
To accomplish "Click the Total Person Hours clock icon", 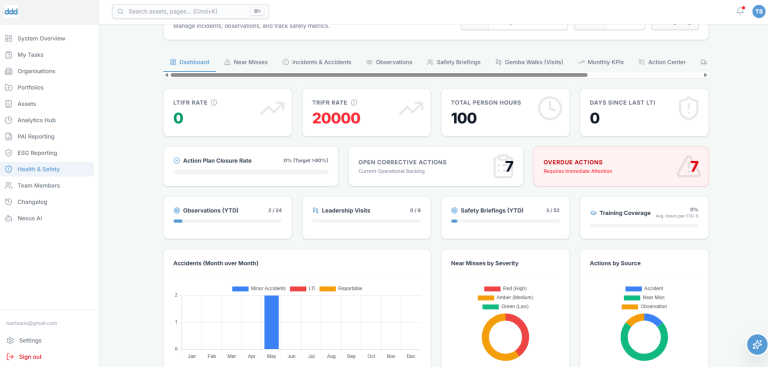I will pos(550,108).
